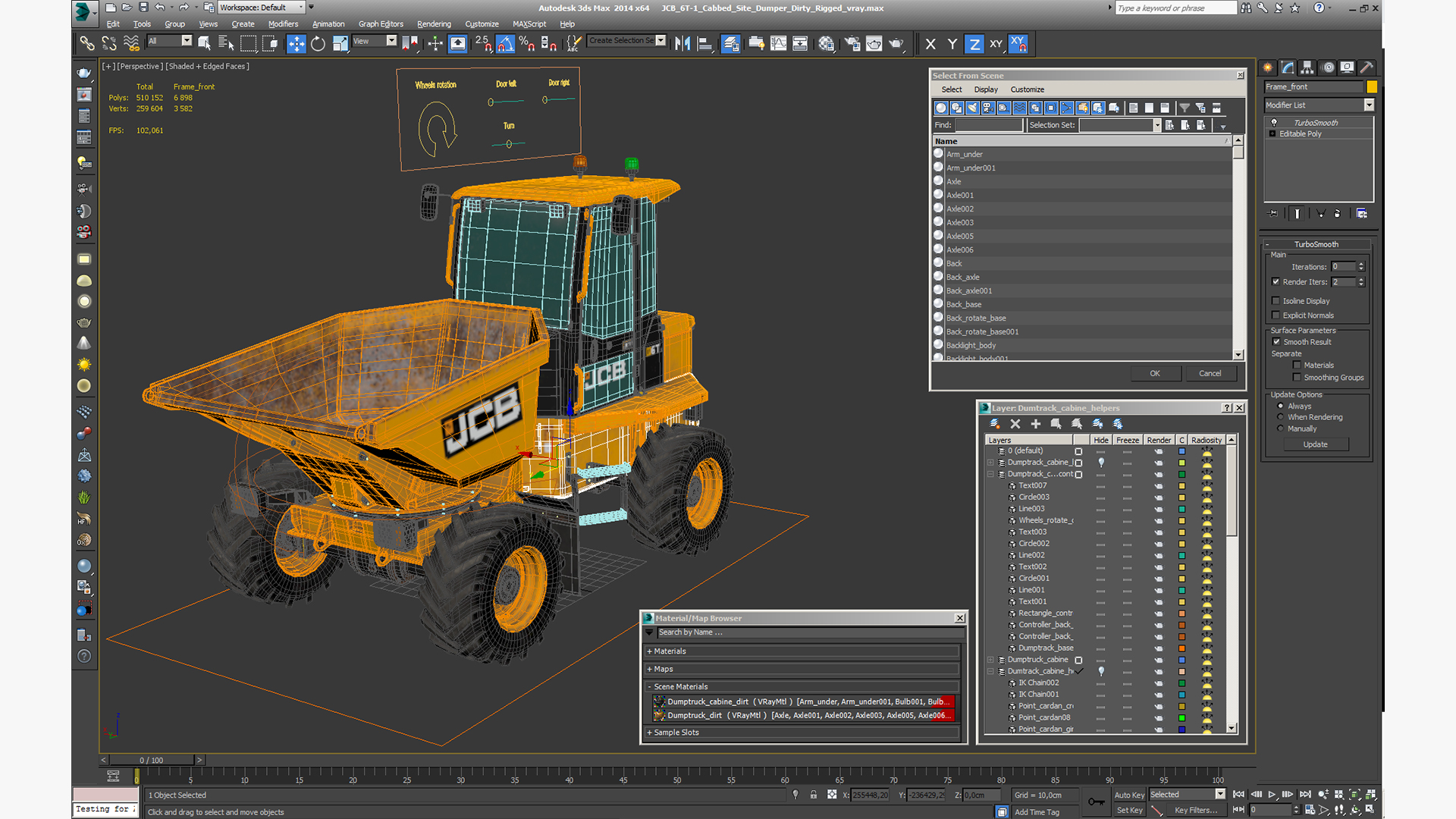Add selected objects to layer plus icon
Screen dimensions: 1456x819
tap(1036, 424)
